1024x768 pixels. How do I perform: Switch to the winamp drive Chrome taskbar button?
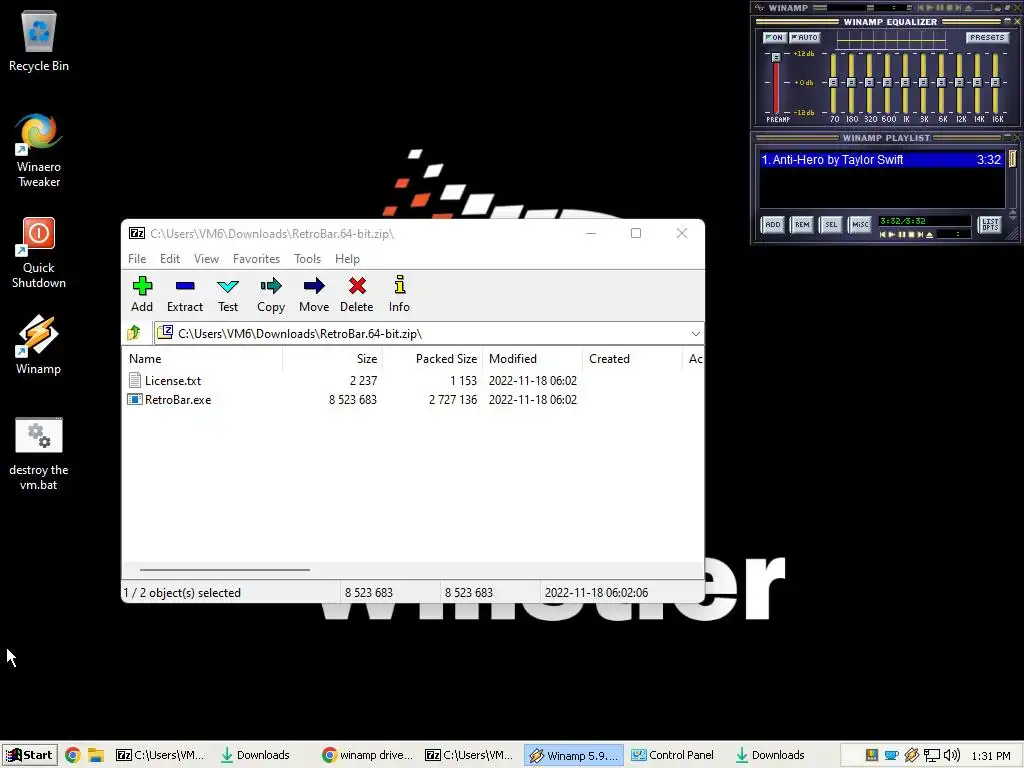pyautogui.click(x=368, y=756)
